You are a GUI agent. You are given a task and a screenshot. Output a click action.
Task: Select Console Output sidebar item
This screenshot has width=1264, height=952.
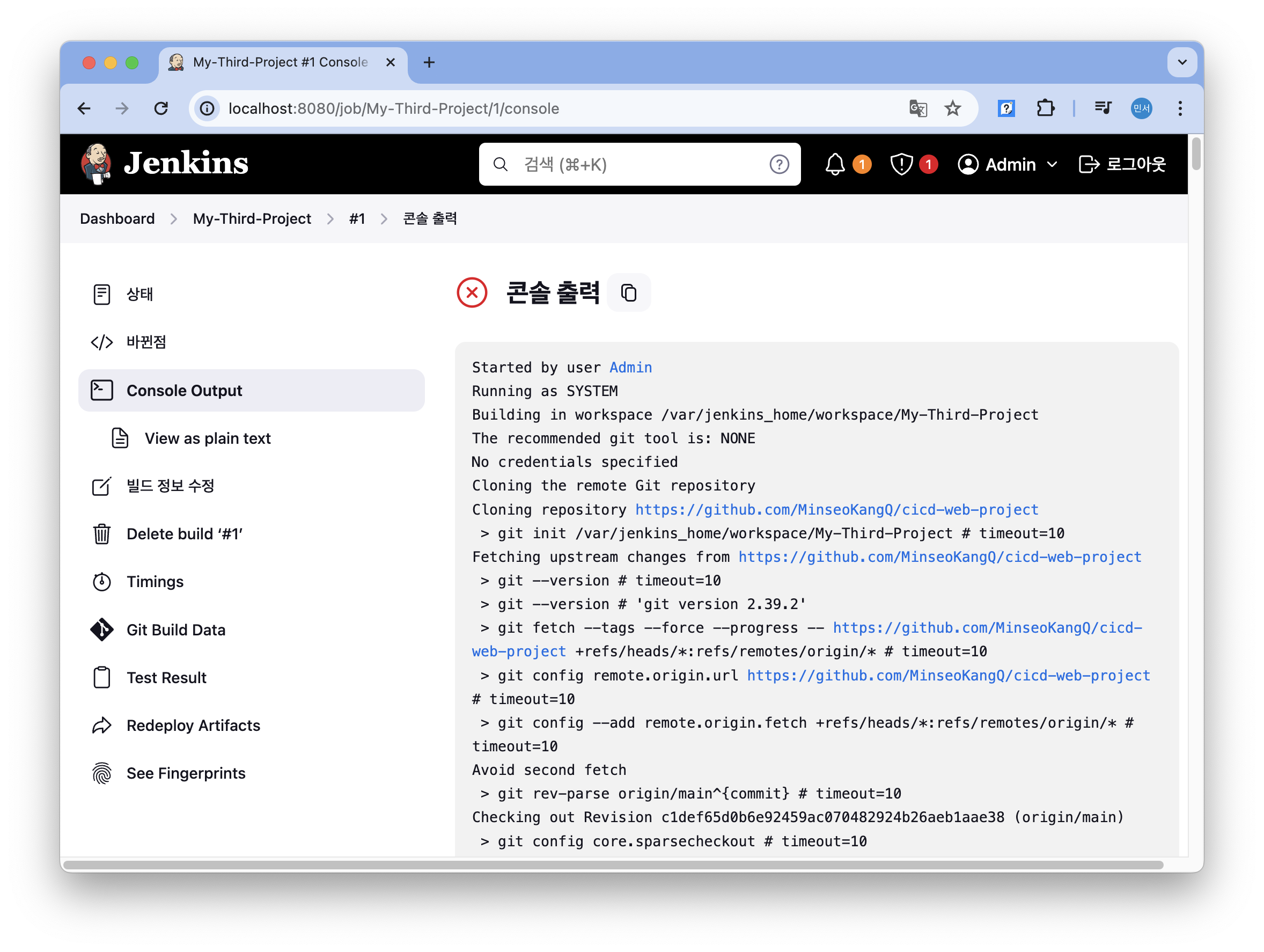[x=184, y=391]
